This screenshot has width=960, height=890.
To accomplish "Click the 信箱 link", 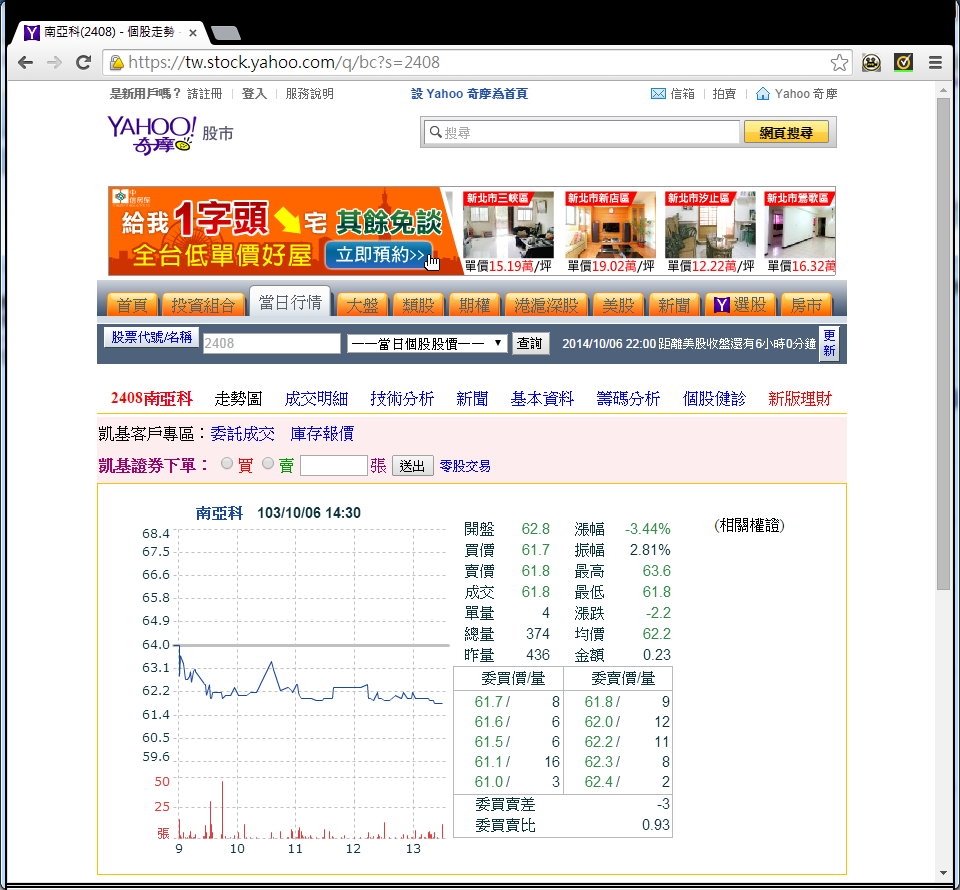I will click(682, 94).
